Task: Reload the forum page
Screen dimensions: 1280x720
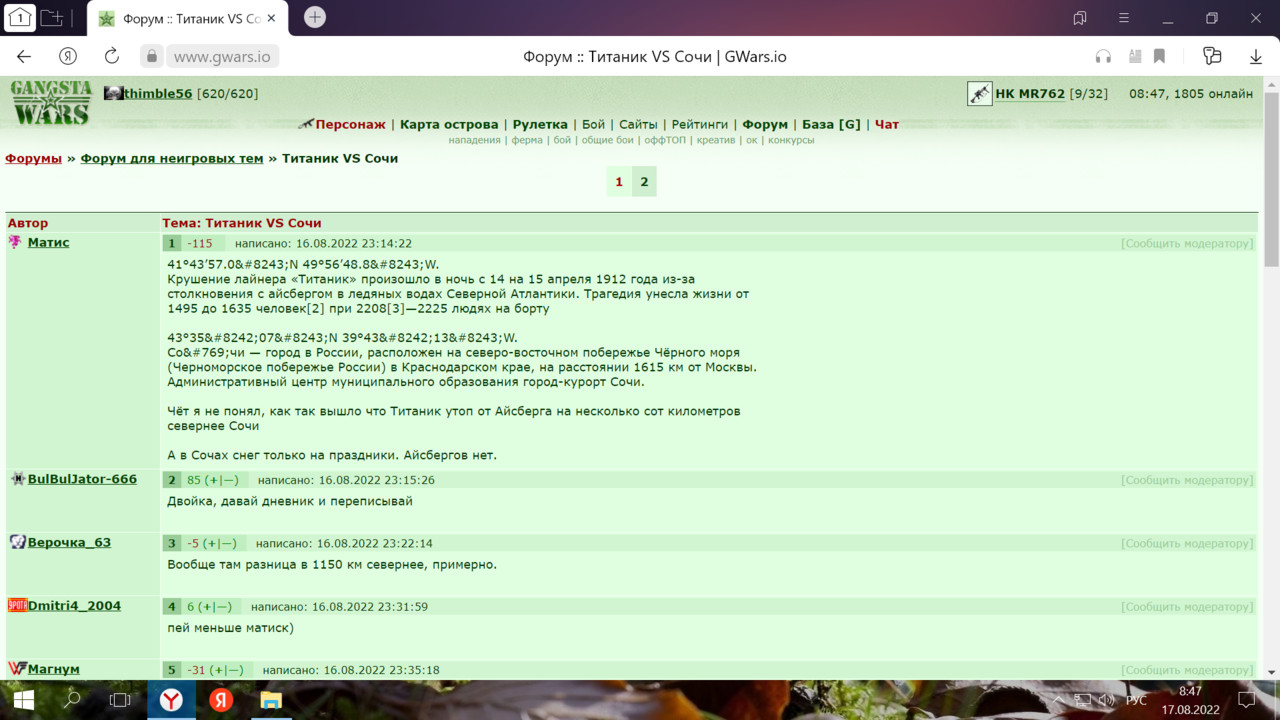Action: pos(112,56)
